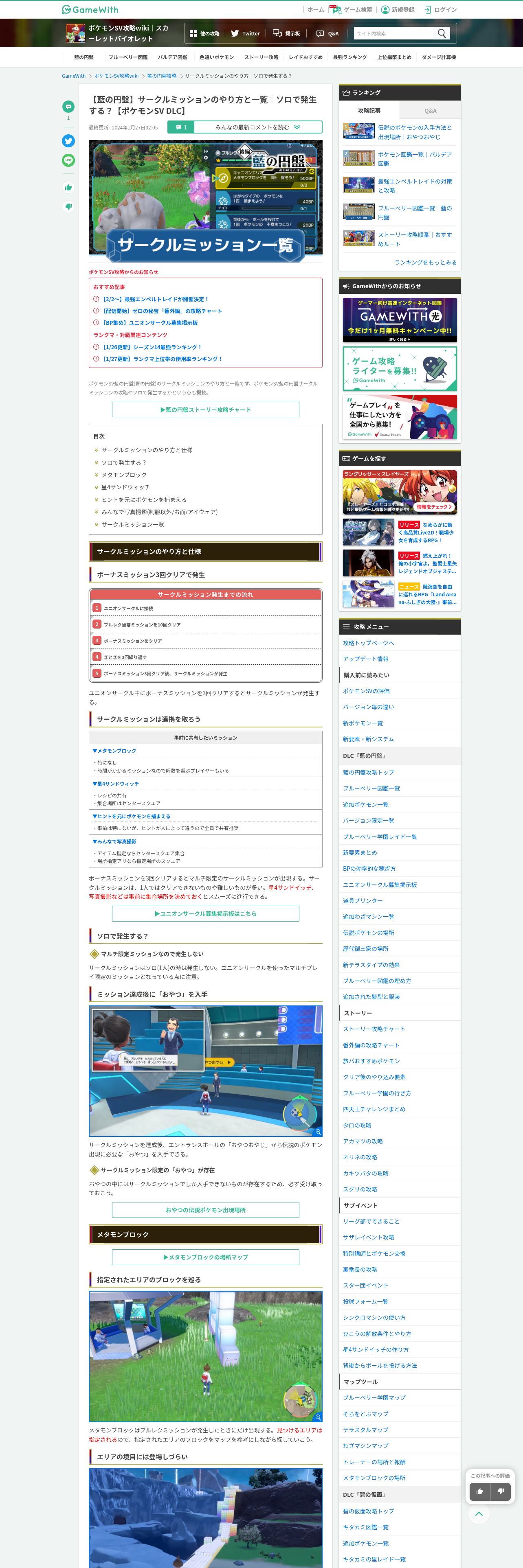523x1568 pixels.
Task: Select the 攻略記事 ranking tab
Action: (x=369, y=111)
